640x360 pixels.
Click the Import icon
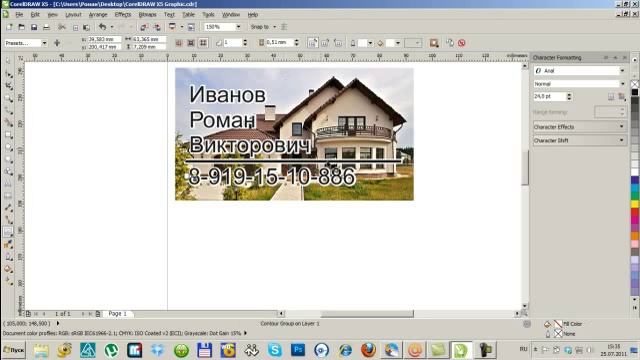click(x=144, y=27)
